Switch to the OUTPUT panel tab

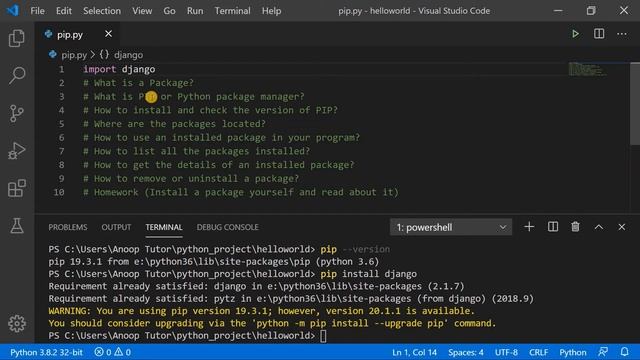tap(116, 227)
